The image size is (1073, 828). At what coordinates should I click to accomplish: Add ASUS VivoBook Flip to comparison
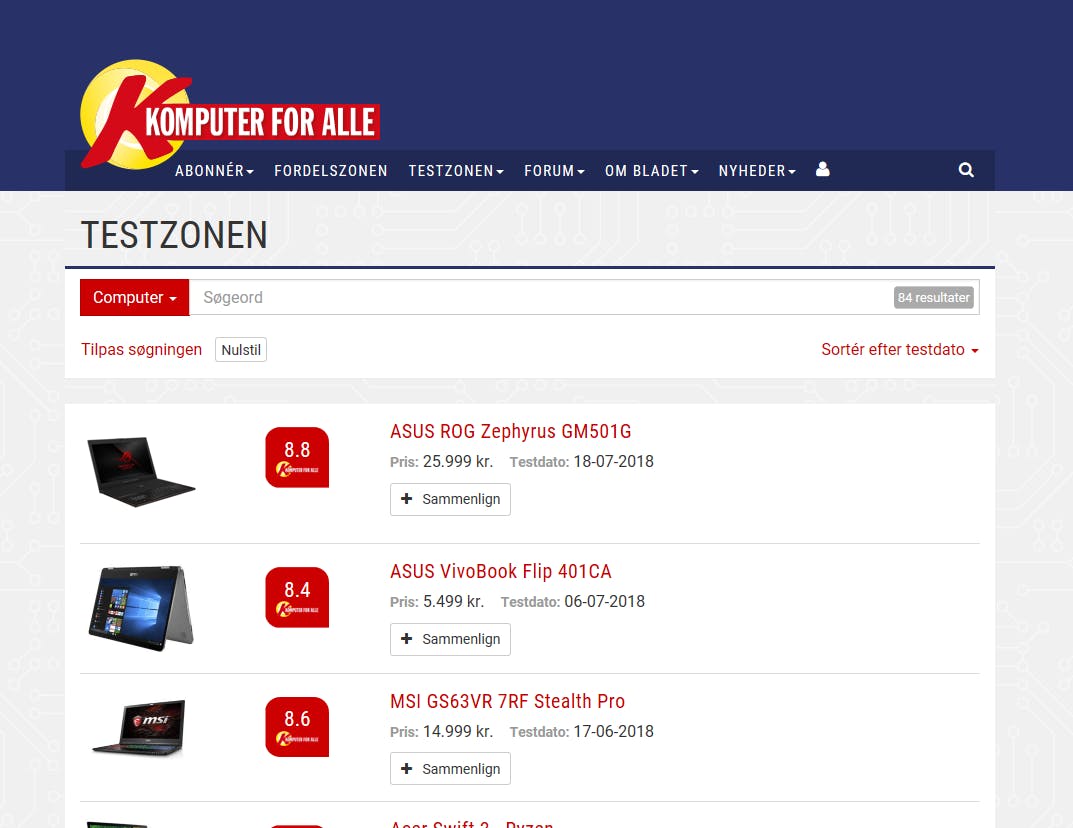(x=450, y=639)
